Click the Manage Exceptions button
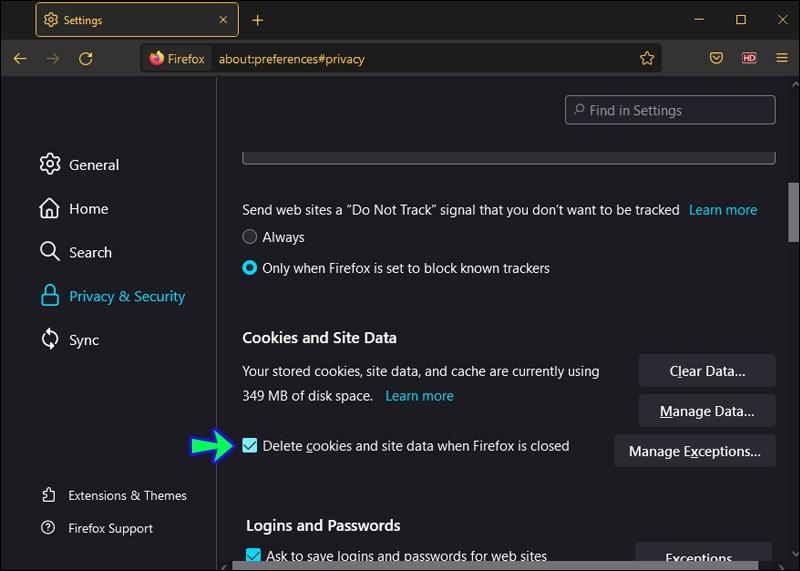Viewport: 800px width, 571px height. 695,451
